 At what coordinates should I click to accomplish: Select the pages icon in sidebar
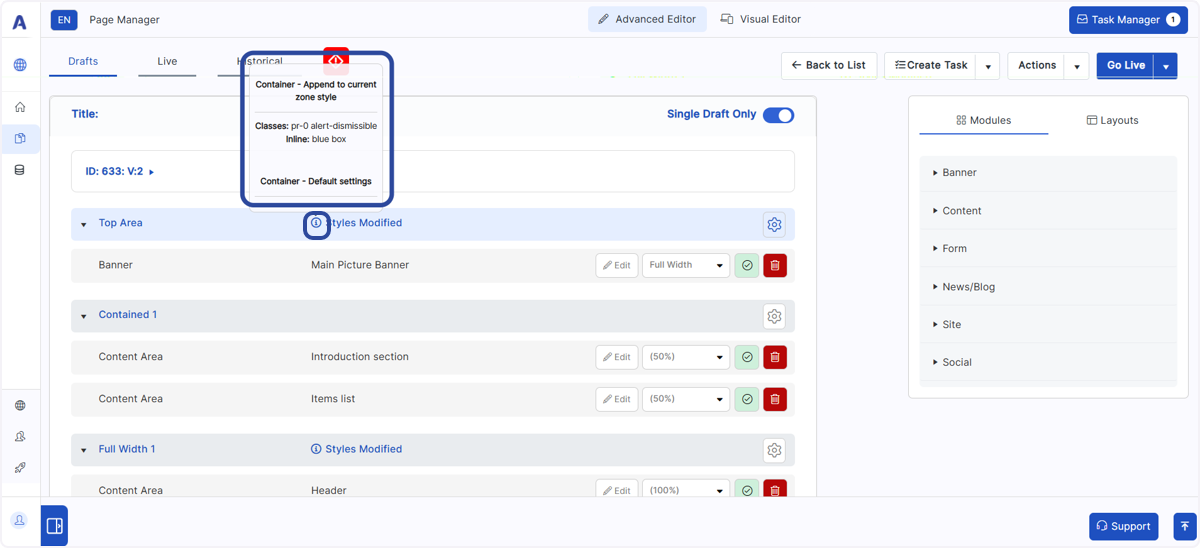[x=20, y=138]
